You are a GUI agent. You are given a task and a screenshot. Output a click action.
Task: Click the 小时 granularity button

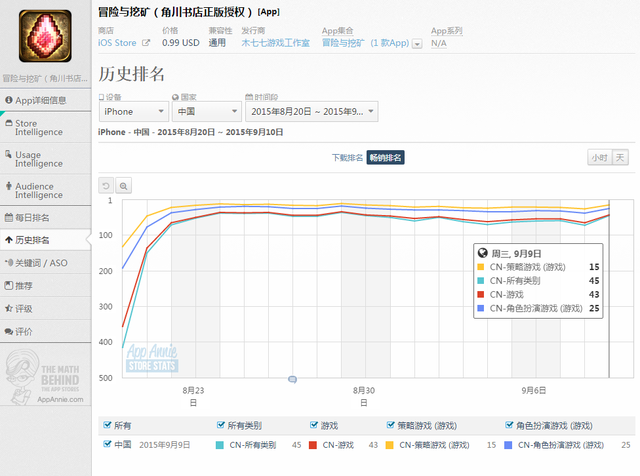[x=598, y=158]
